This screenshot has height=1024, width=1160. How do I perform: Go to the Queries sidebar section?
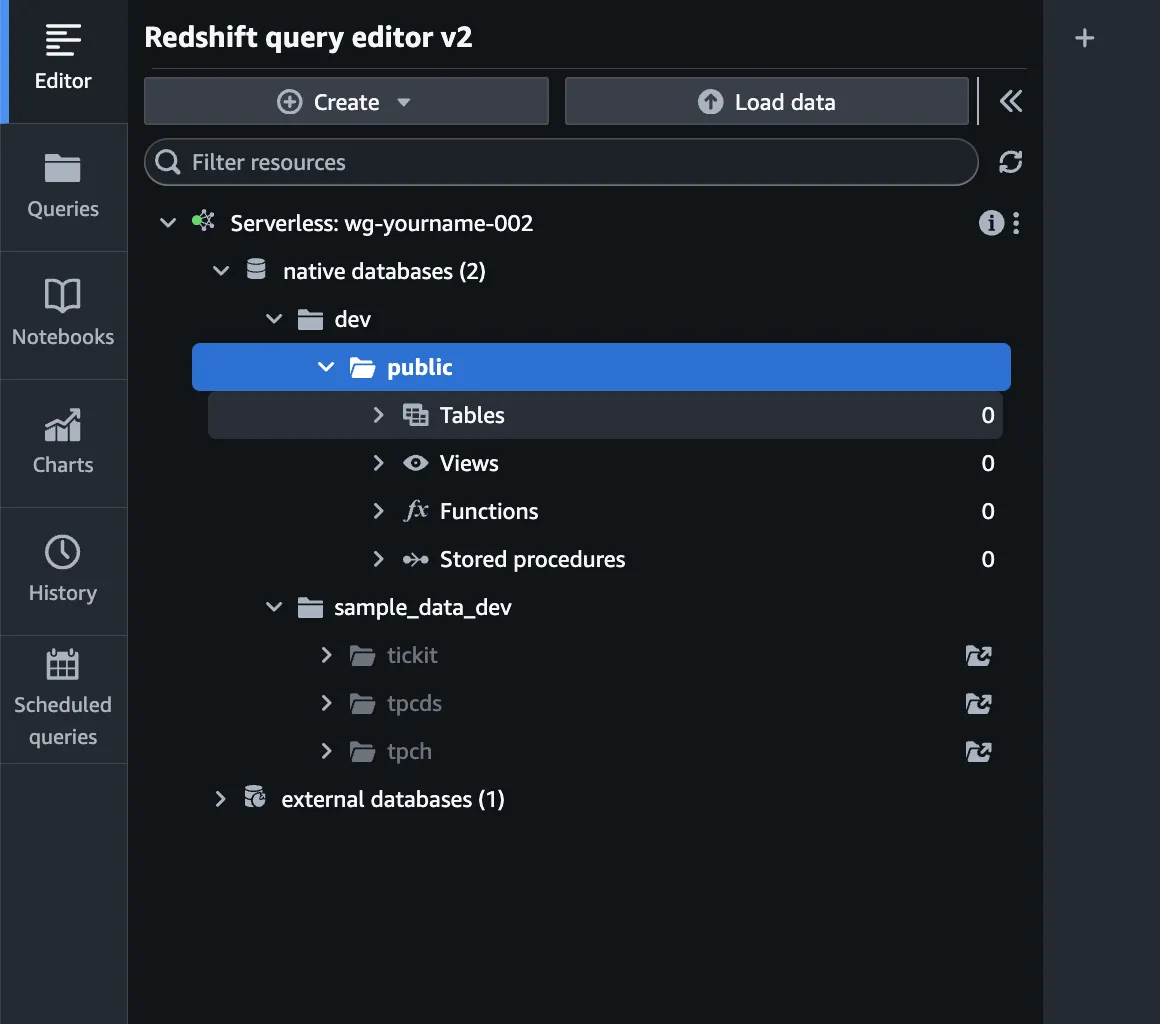pyautogui.click(x=63, y=186)
